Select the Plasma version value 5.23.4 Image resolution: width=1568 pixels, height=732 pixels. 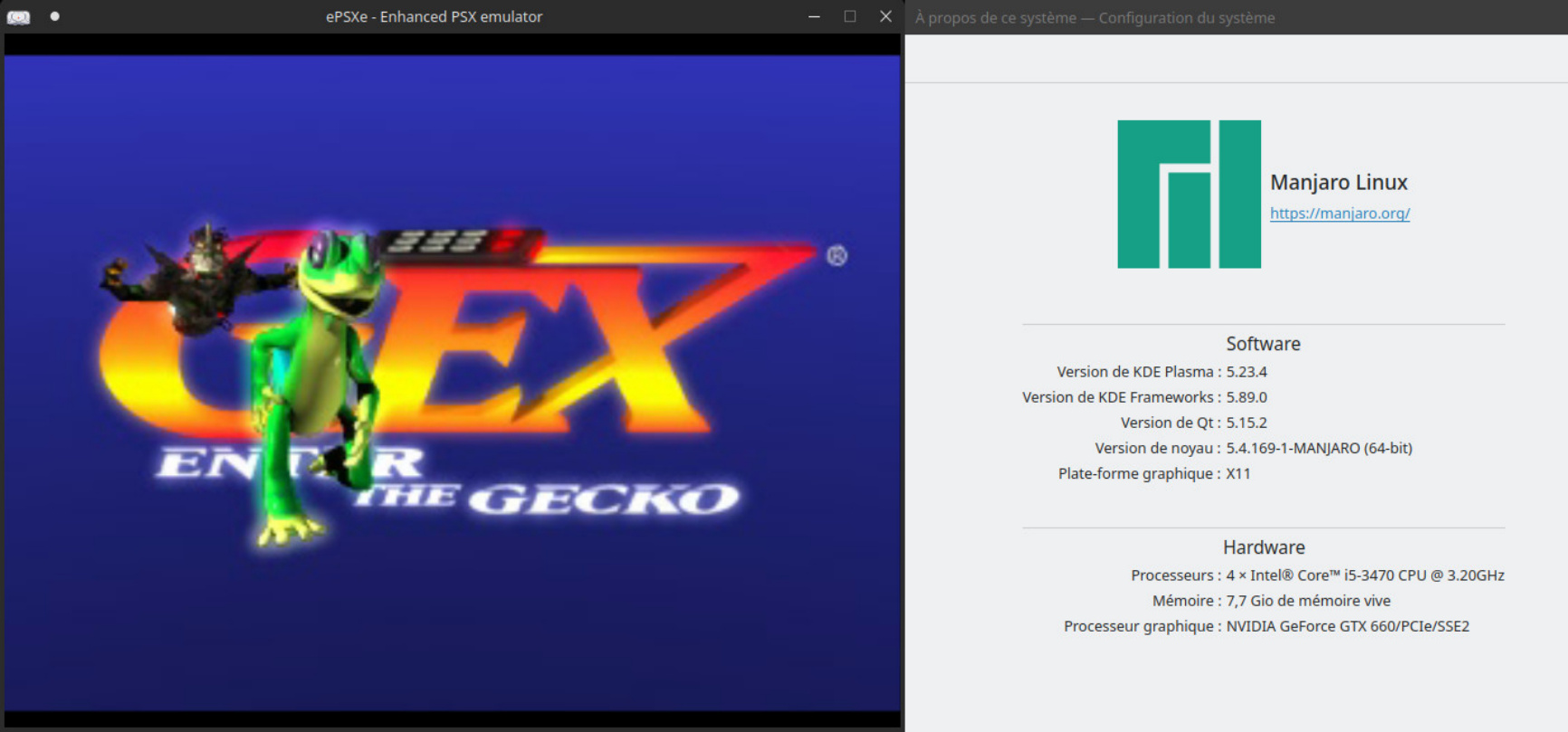coord(1247,372)
